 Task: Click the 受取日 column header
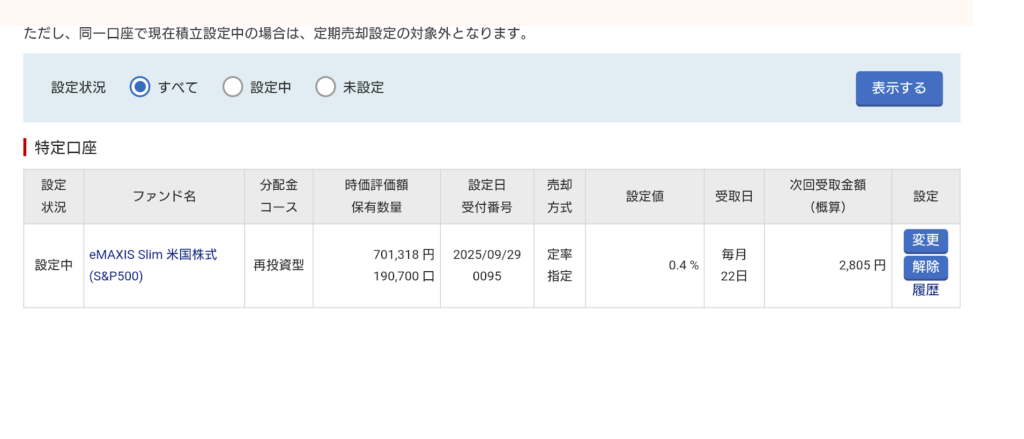[x=734, y=196]
